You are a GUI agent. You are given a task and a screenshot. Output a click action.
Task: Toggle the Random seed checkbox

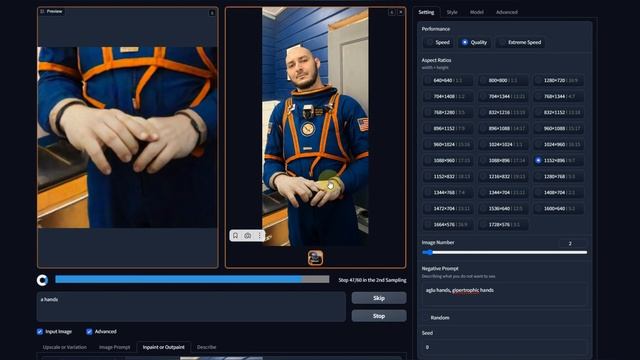point(426,318)
